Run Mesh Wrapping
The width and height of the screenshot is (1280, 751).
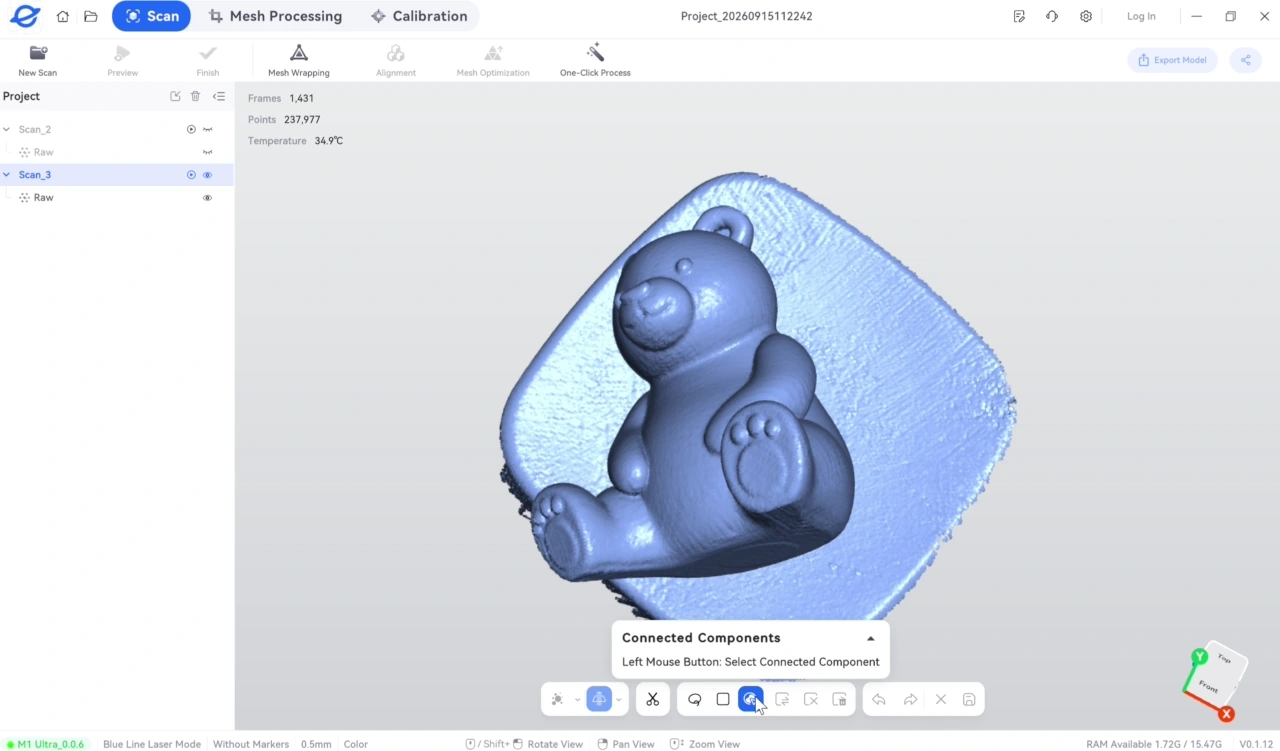[x=299, y=60]
